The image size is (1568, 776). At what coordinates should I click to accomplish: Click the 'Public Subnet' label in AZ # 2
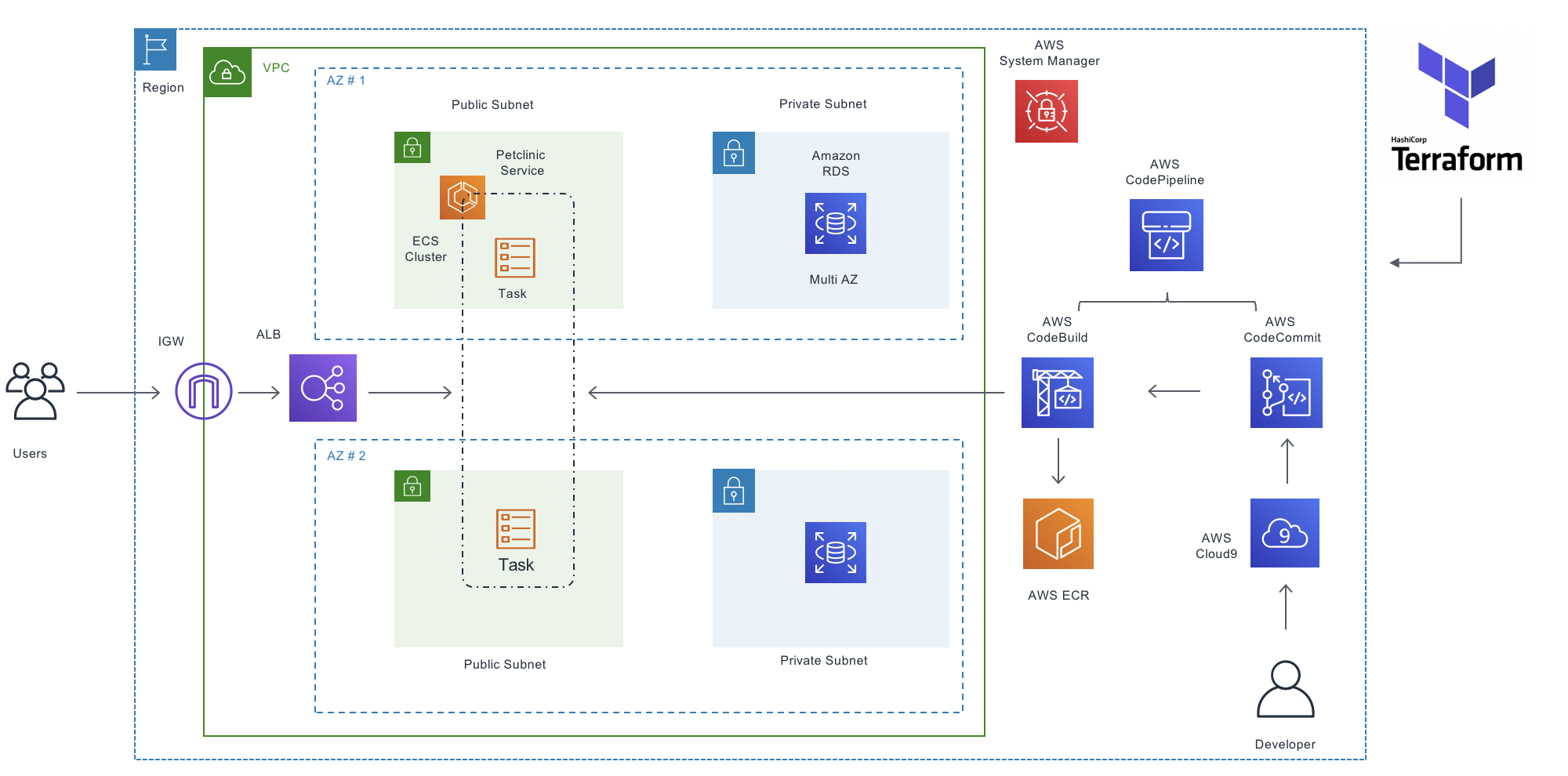pos(505,664)
